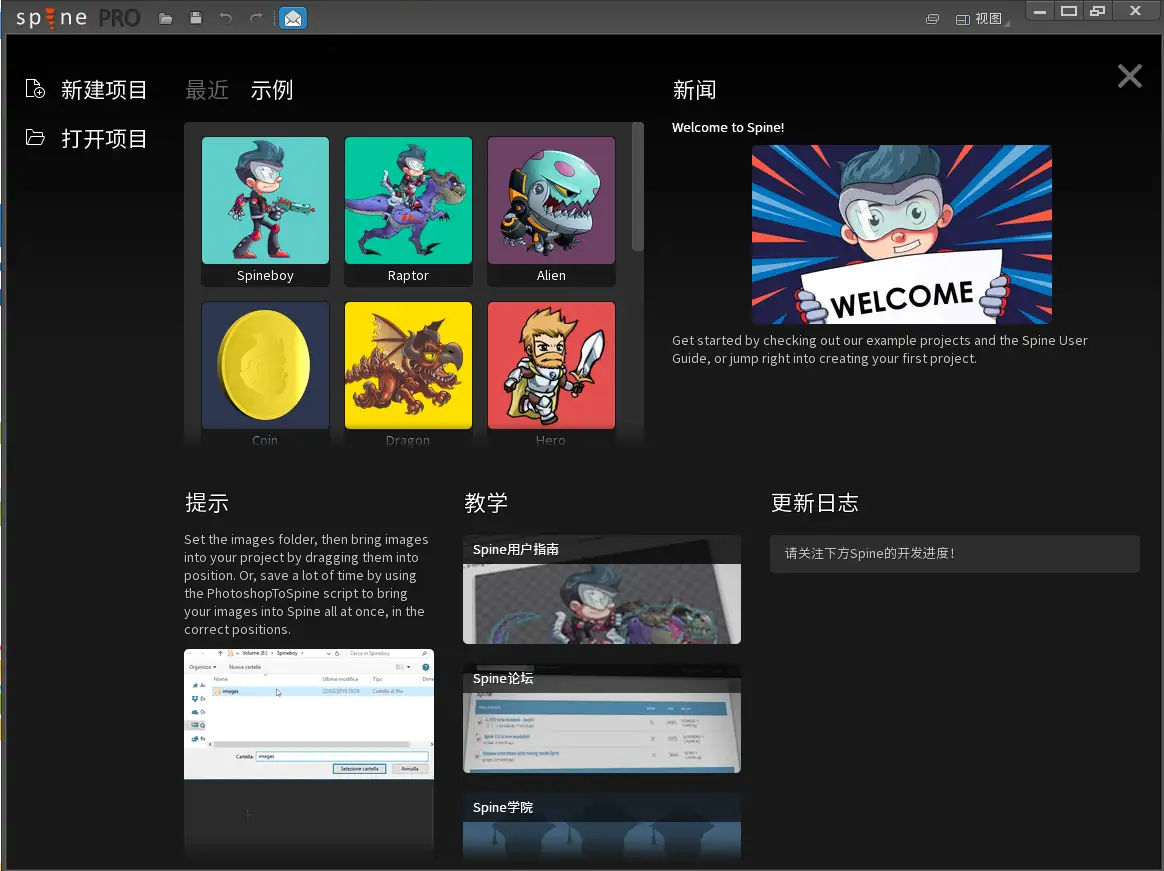Toggle the welcome screen envelope icon
The height and width of the screenshot is (871, 1164).
tap(293, 18)
